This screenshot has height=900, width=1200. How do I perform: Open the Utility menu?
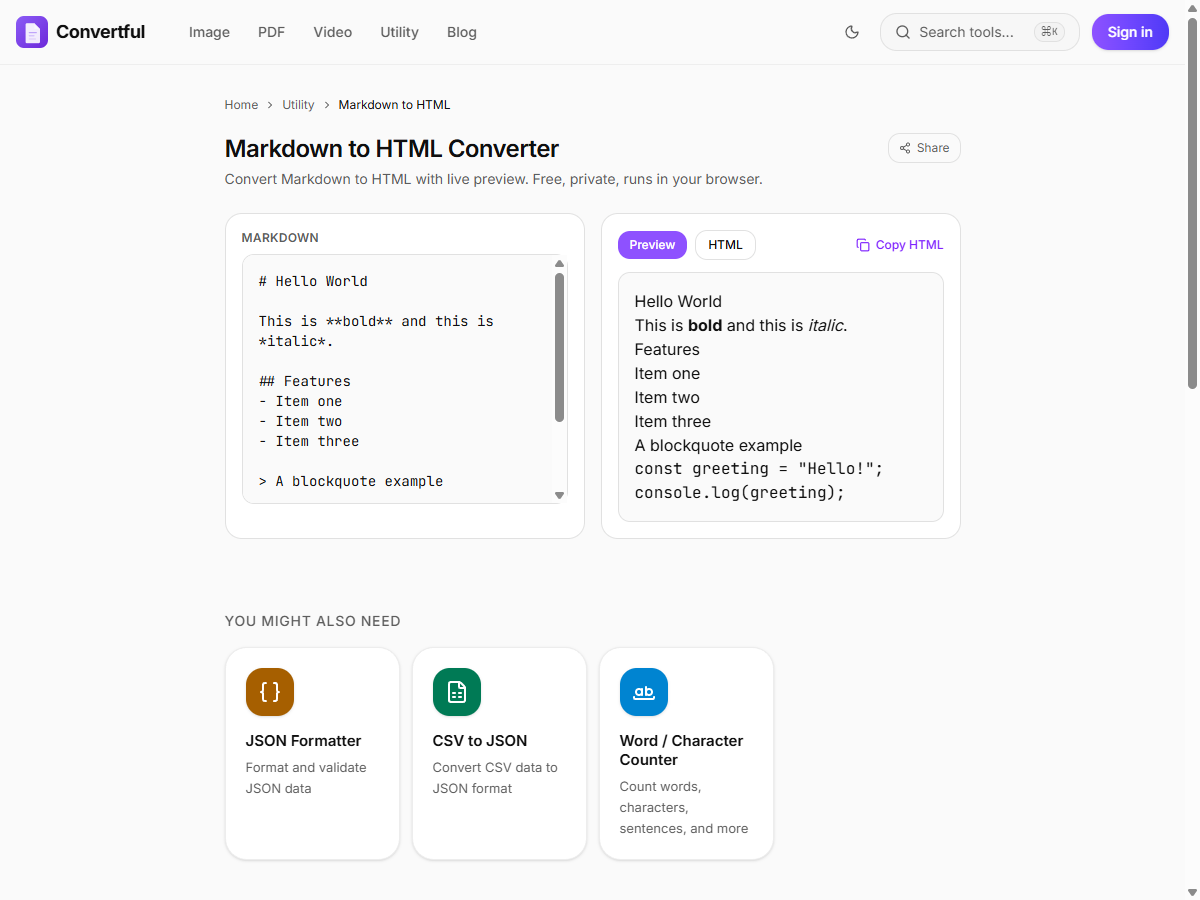tap(399, 32)
